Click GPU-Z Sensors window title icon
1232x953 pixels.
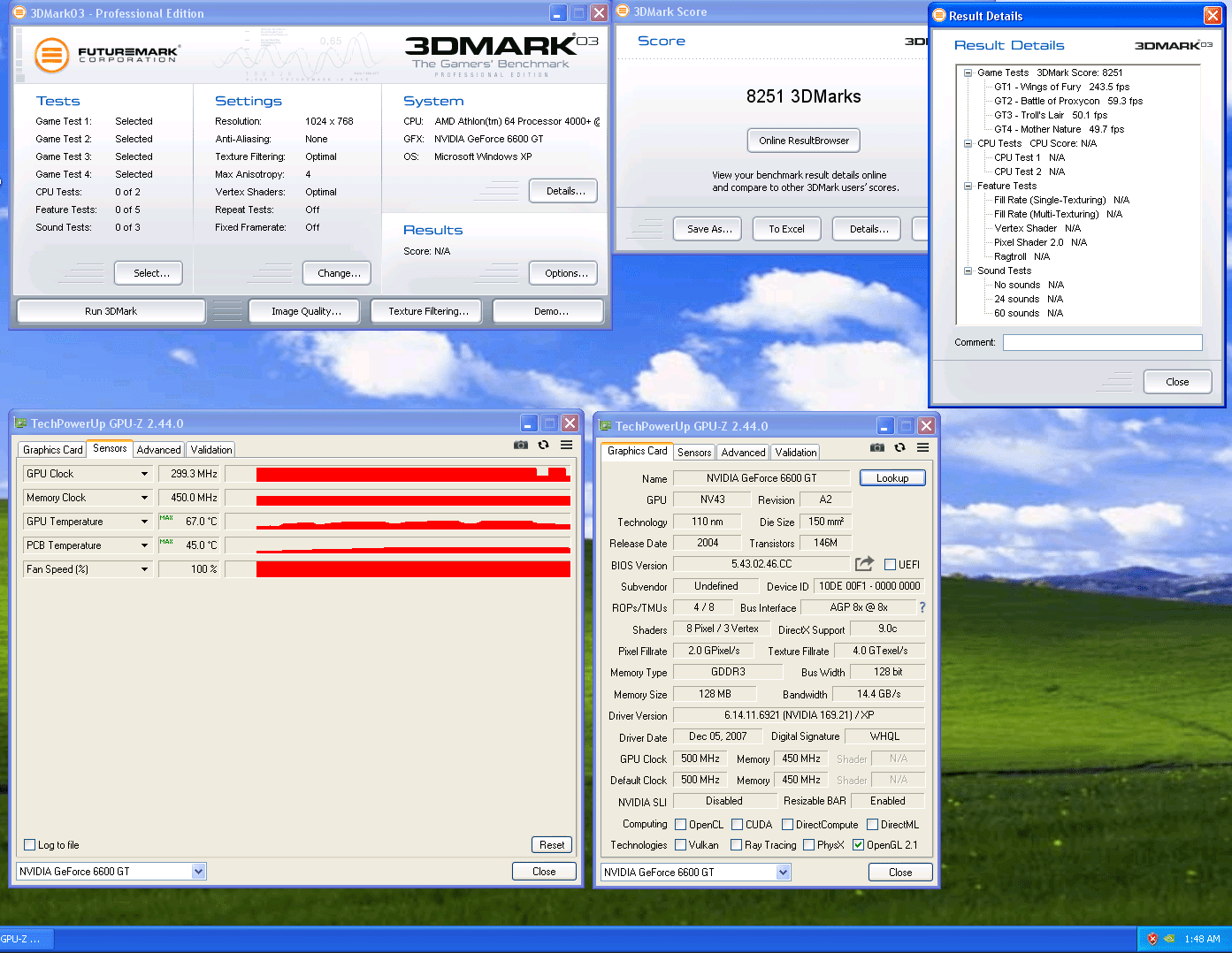coord(20,423)
